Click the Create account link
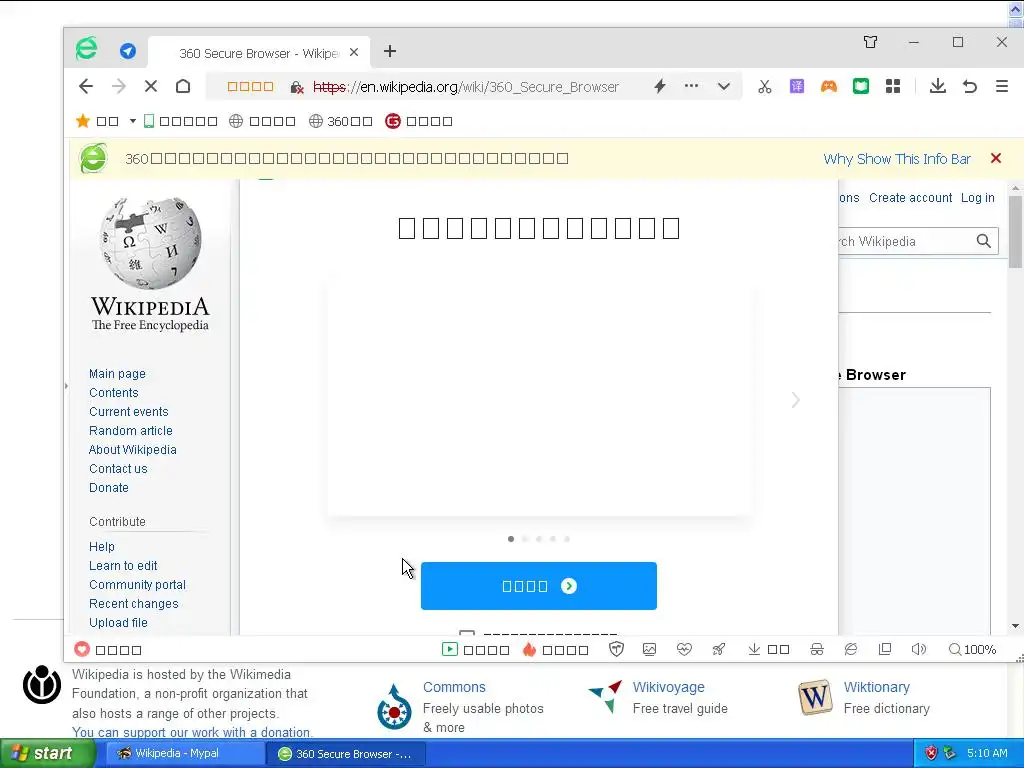 click(x=910, y=198)
